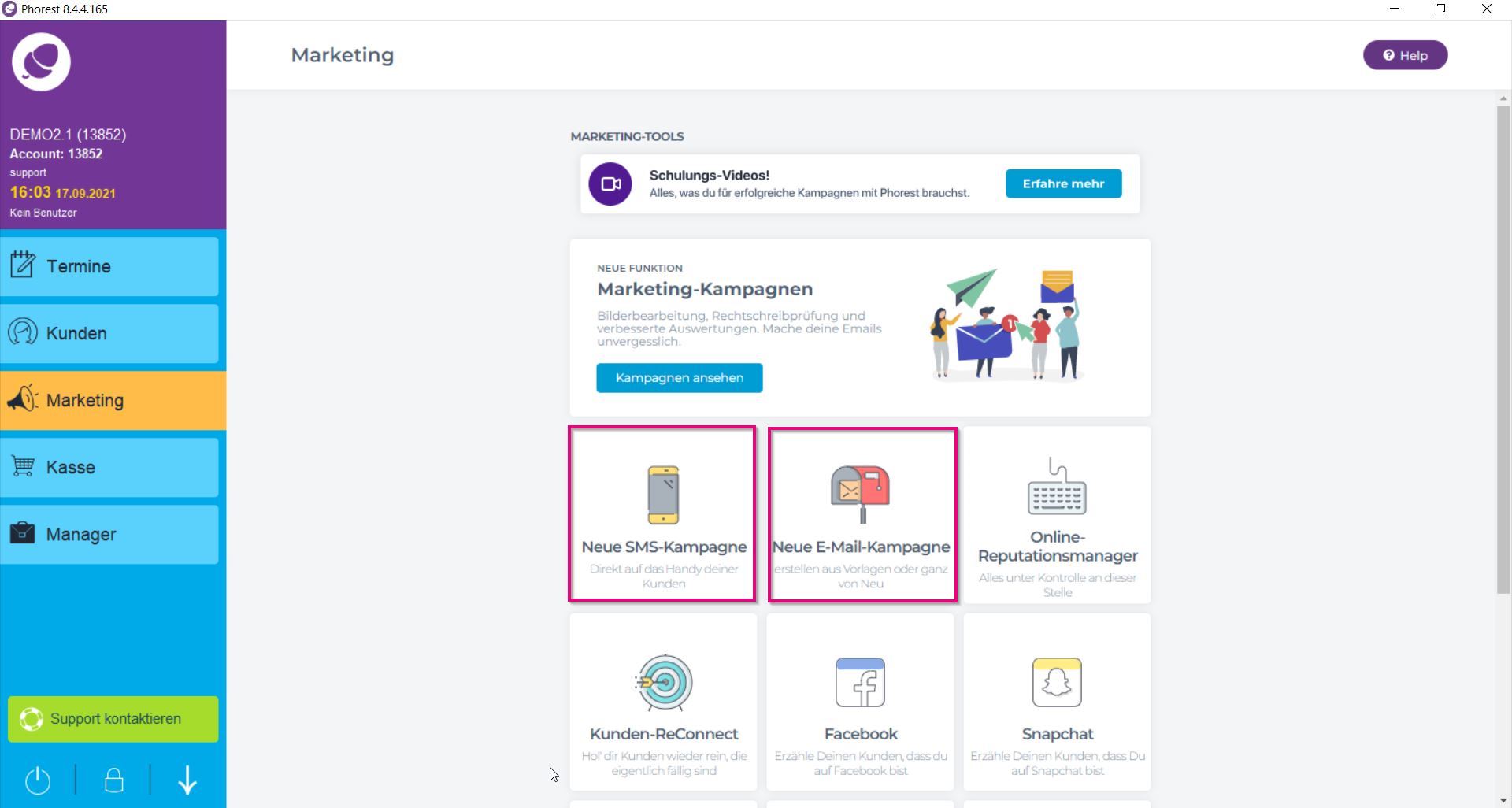Click the Help button
This screenshot has height=808, width=1512.
pos(1405,55)
